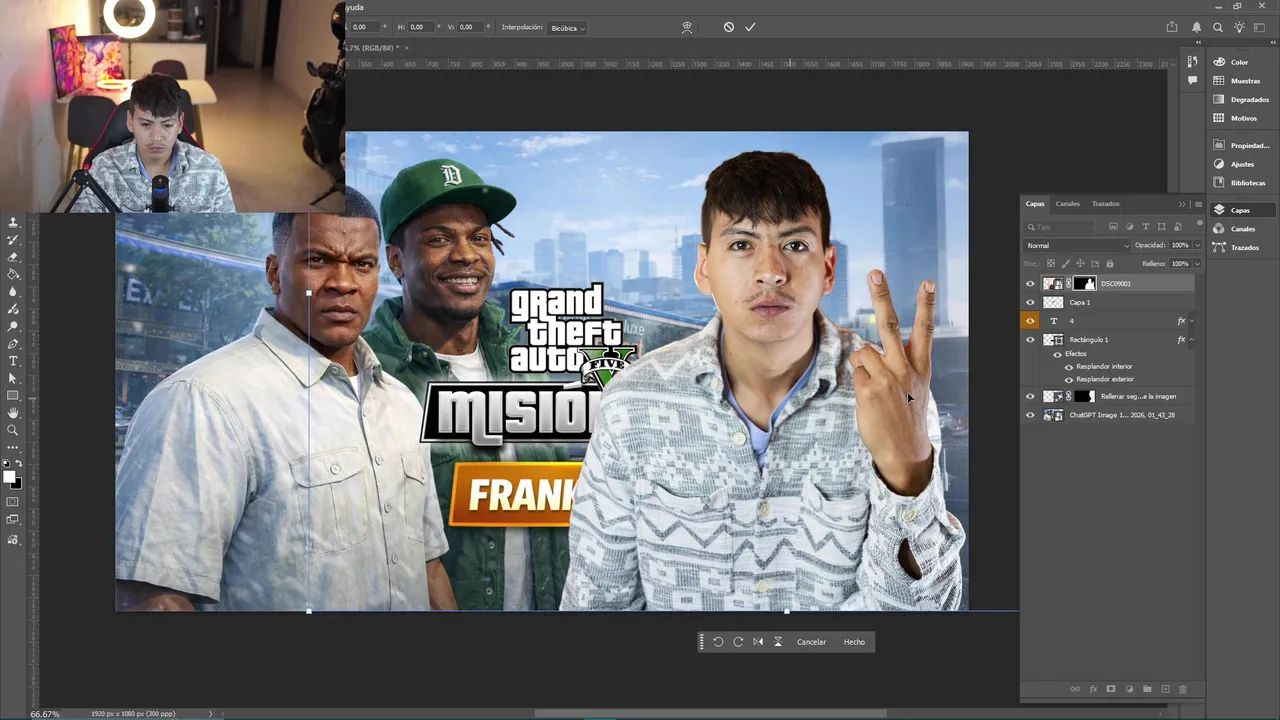This screenshot has height=720, width=1280.
Task: Expand effects on text layer 4
Action: point(1192,321)
